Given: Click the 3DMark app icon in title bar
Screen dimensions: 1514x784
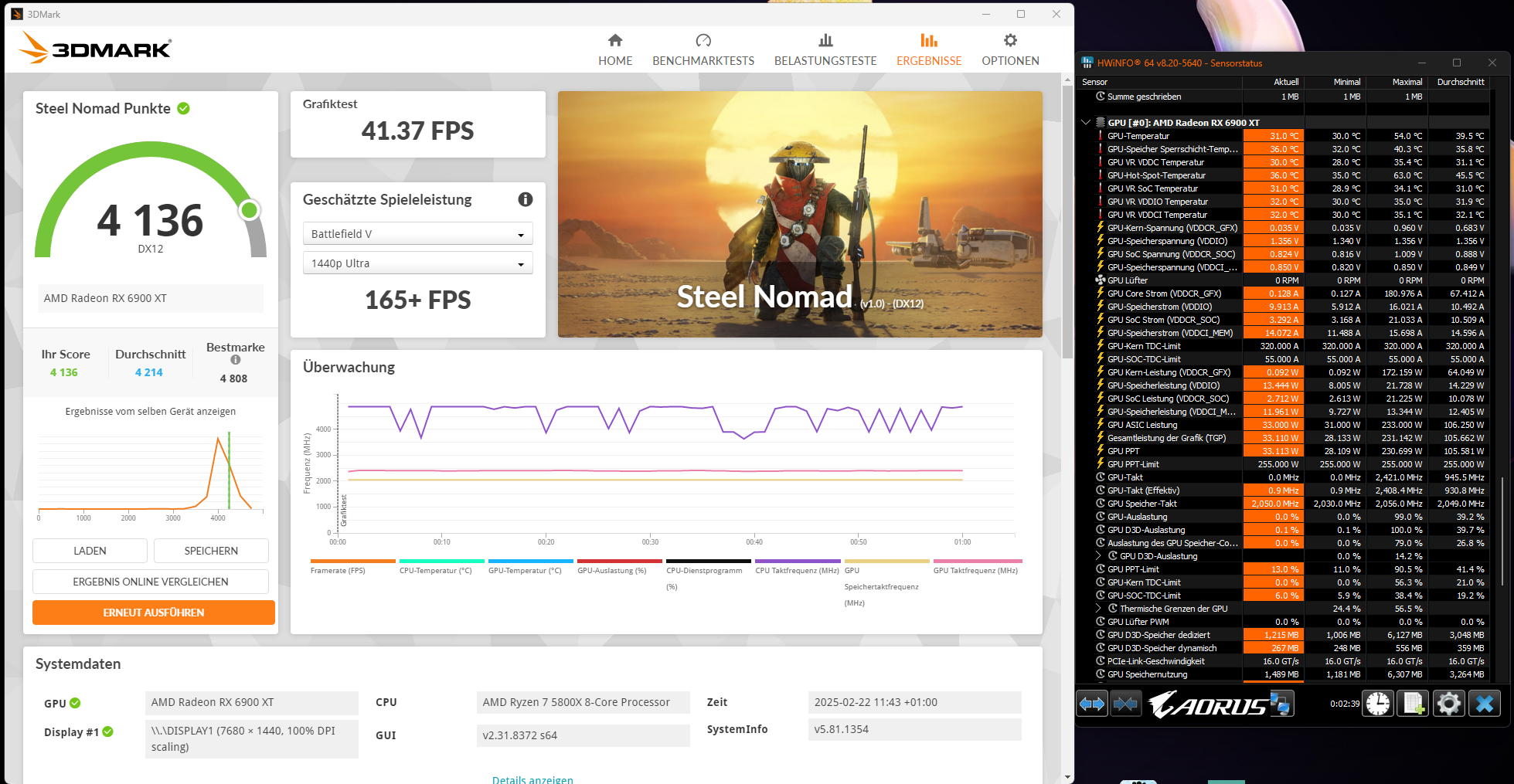Looking at the screenshot, I should [16, 14].
